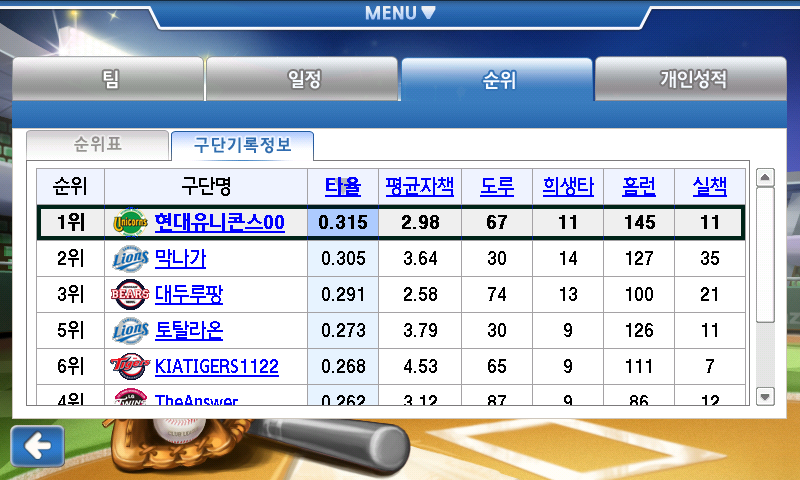Click batting average value 0.273
Image resolution: width=800 pixels, height=480 pixels.
click(343, 331)
